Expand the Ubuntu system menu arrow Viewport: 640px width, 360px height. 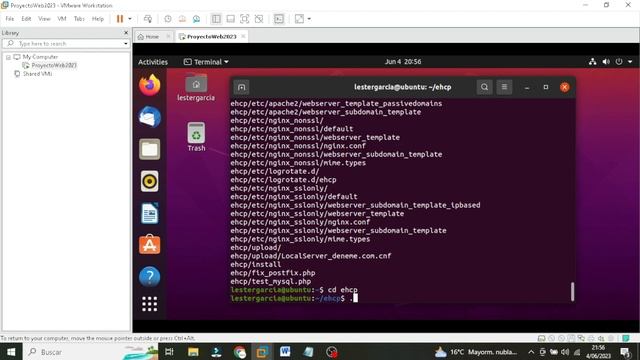(630, 62)
